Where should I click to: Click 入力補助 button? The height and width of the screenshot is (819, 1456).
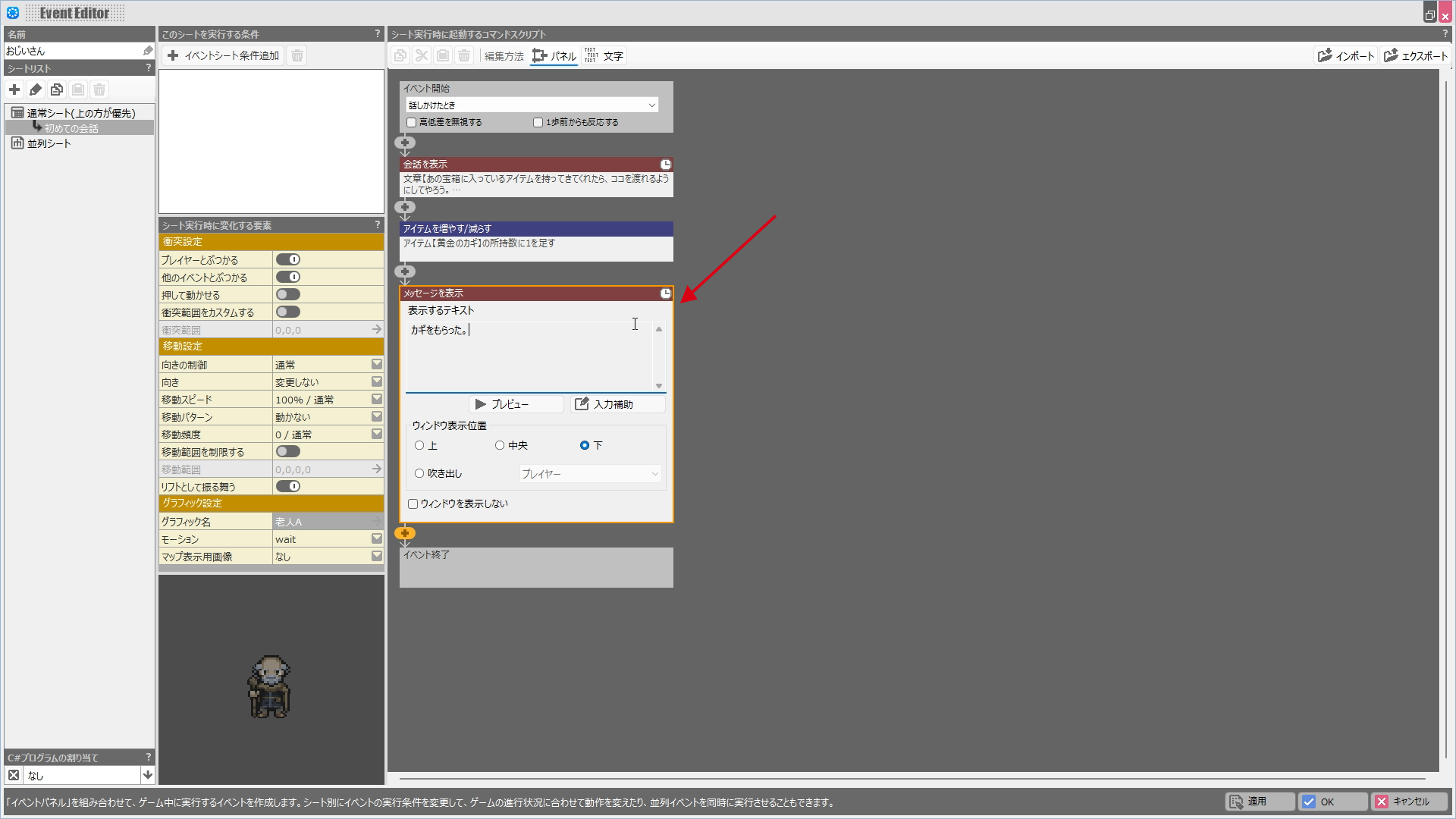tap(618, 404)
